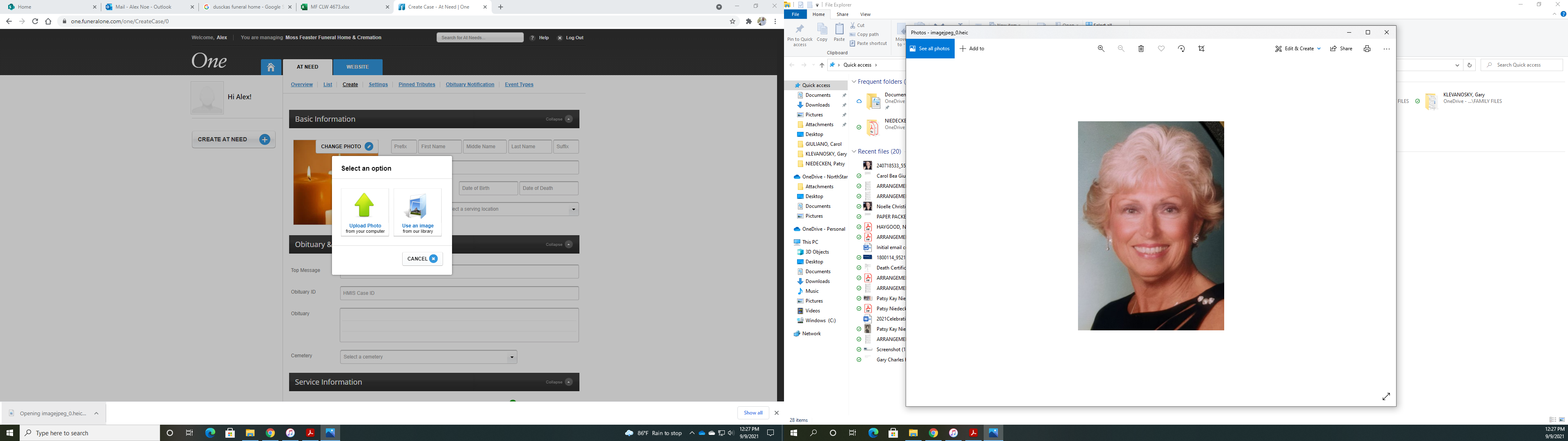Select the Crop tool in Photos
1568x441 pixels.
1201,49
